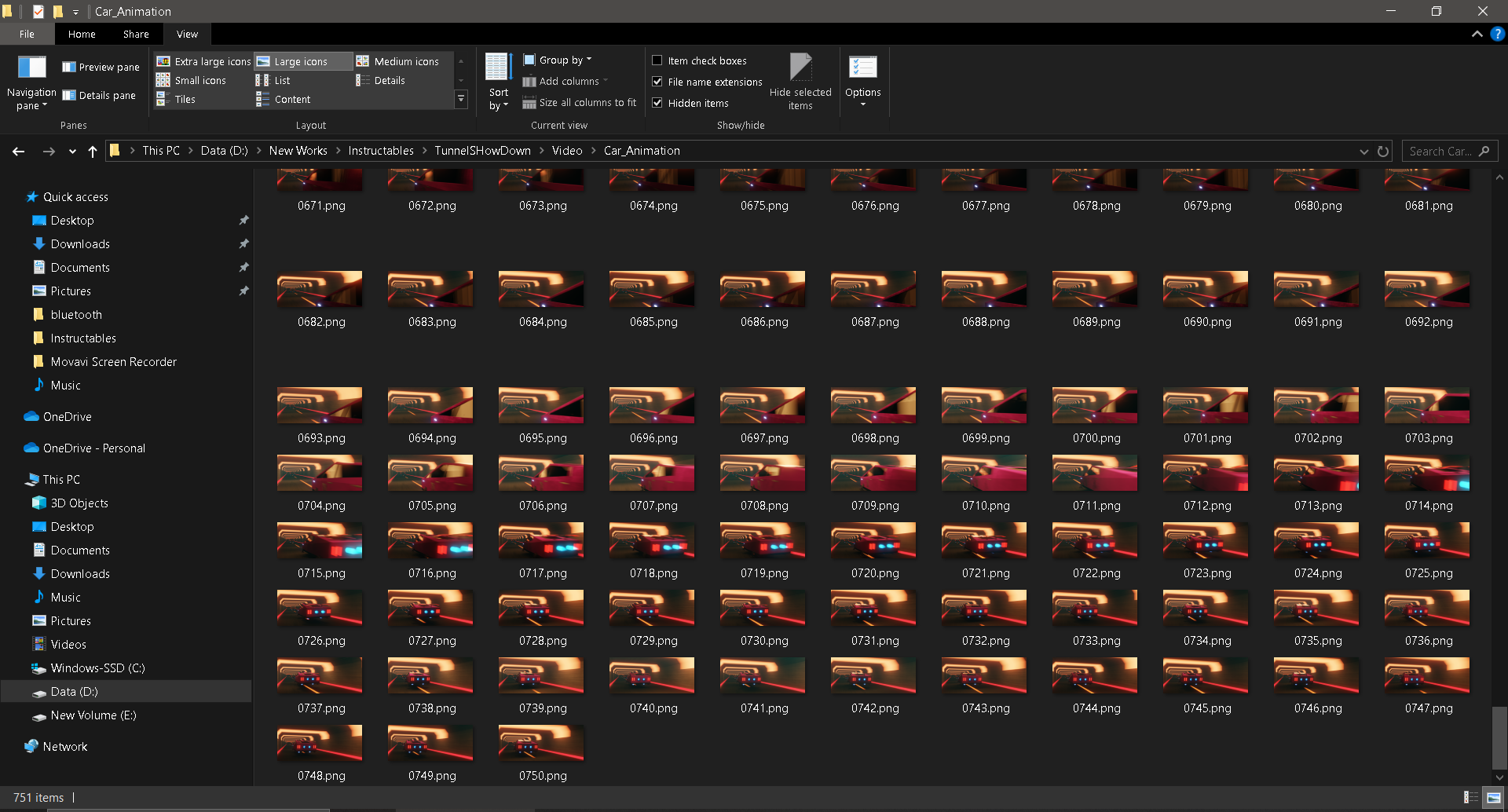Go up one folder level

point(93,151)
